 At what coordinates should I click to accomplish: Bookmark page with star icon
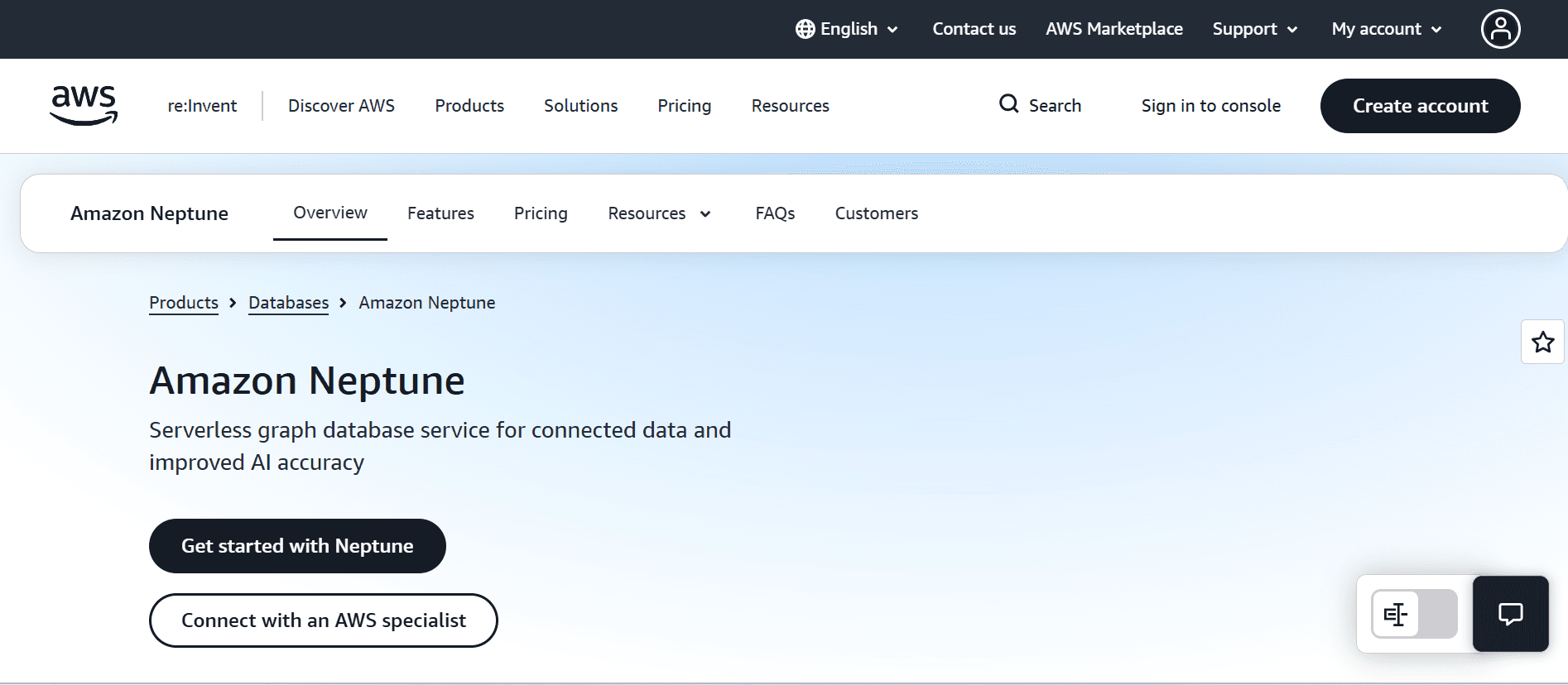click(1542, 342)
